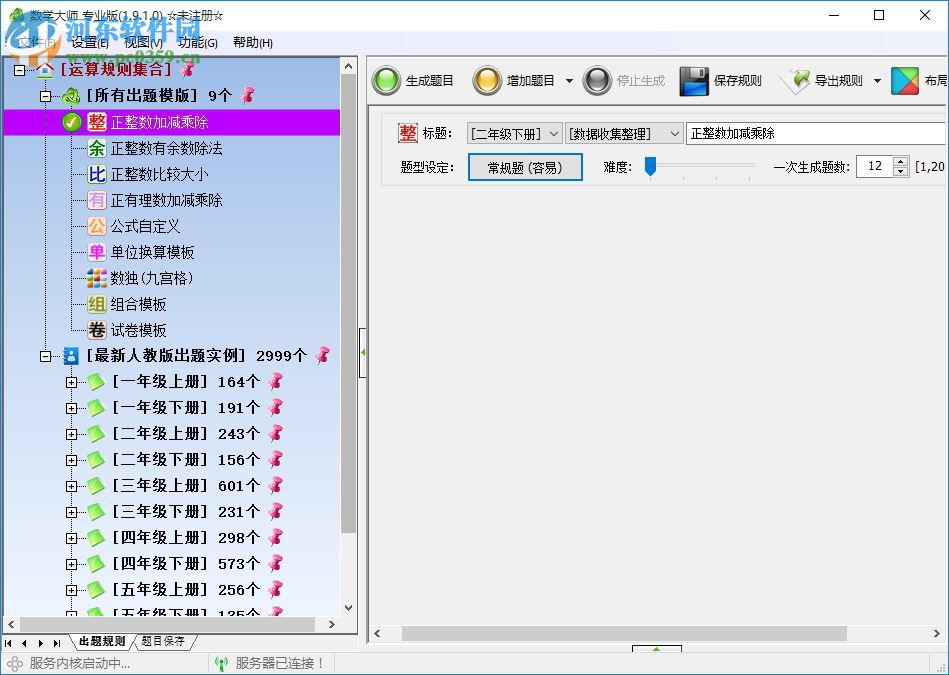Viewport: 949px width, 675px height.
Task: Click the 常规题(容易) question type button
Action: tap(525, 167)
